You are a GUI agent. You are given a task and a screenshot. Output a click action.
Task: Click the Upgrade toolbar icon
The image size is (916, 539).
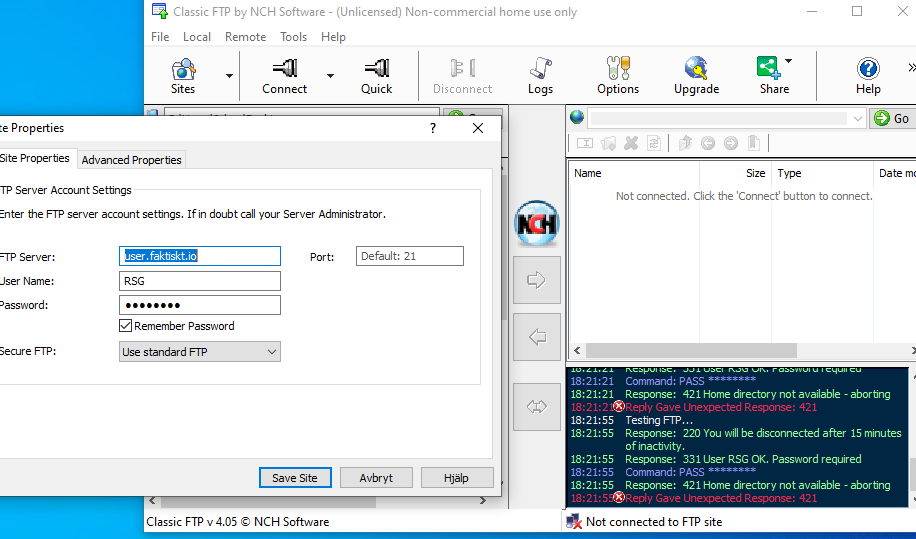coord(696,76)
